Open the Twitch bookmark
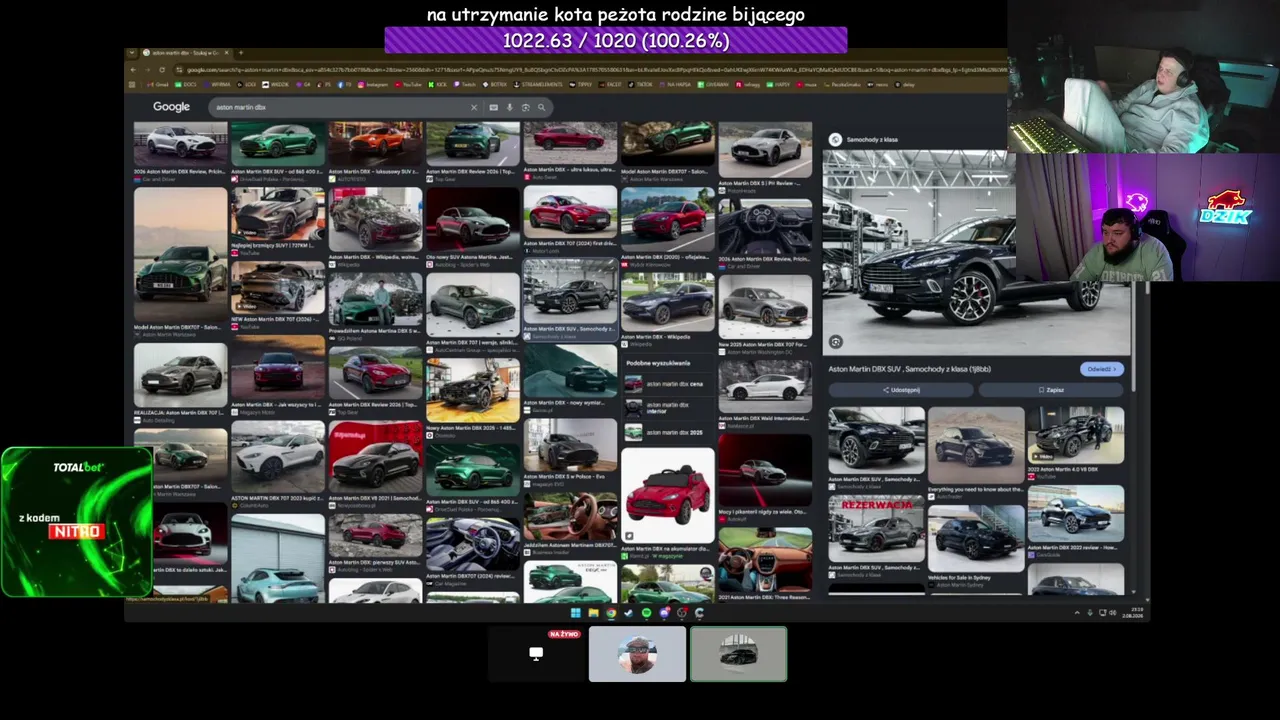 coord(466,85)
